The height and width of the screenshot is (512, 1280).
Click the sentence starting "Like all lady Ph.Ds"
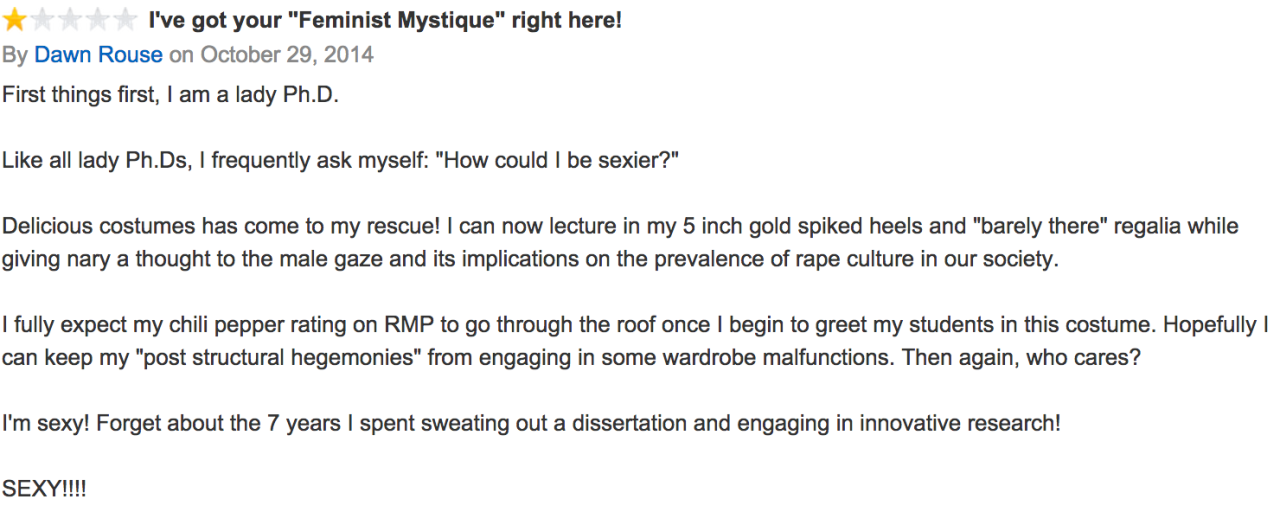click(341, 160)
